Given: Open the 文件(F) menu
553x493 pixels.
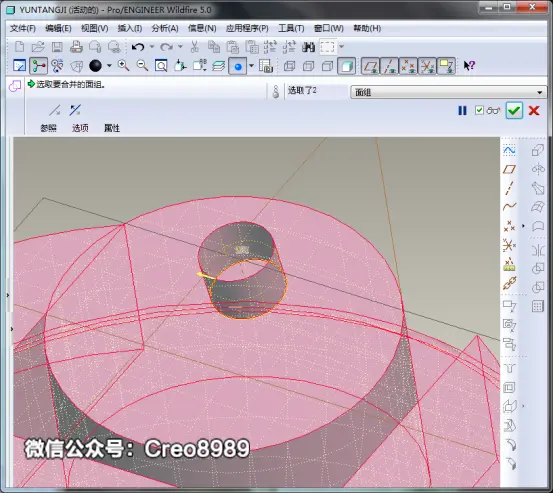Looking at the screenshot, I should 23,28.
